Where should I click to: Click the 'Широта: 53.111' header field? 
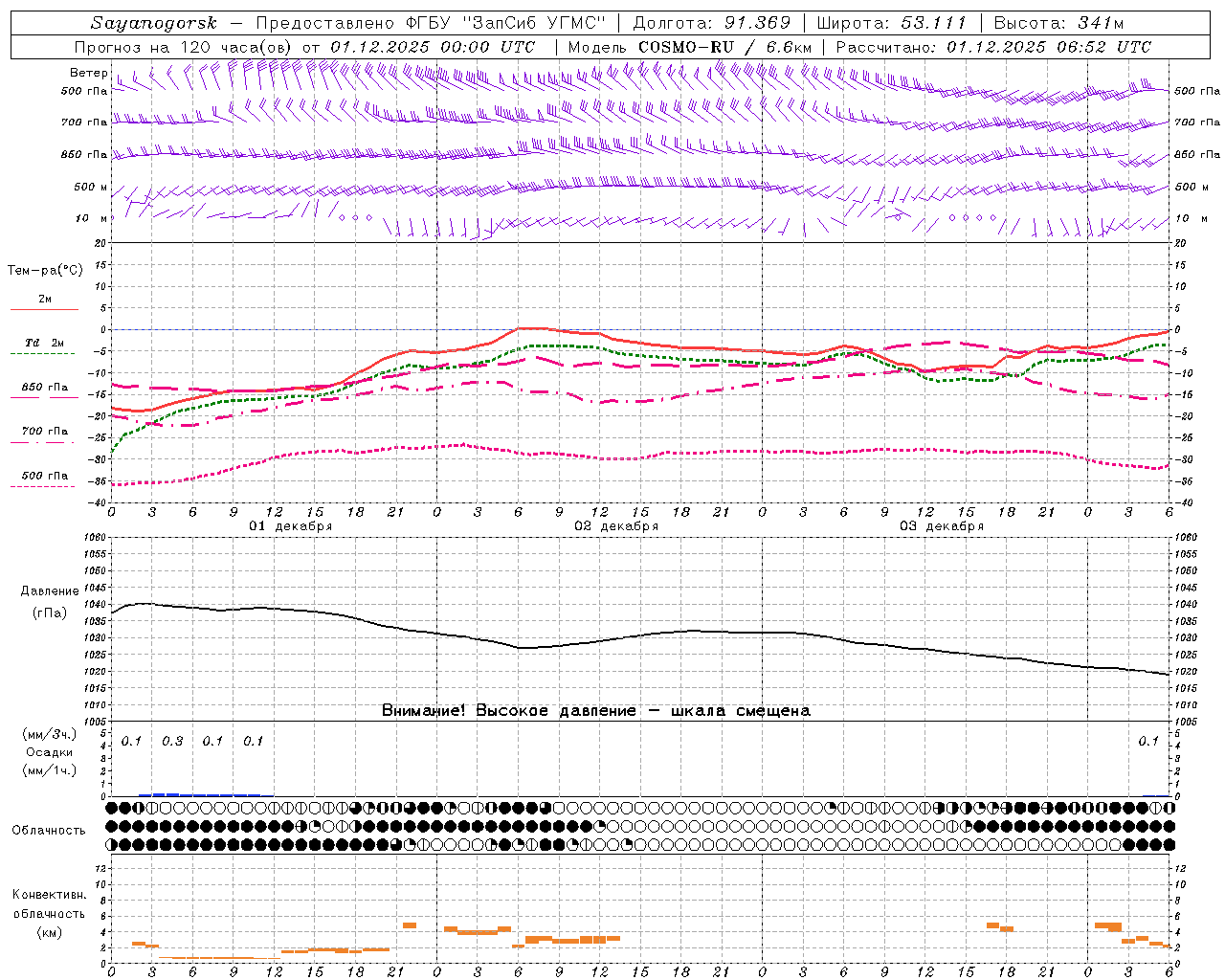(x=892, y=23)
